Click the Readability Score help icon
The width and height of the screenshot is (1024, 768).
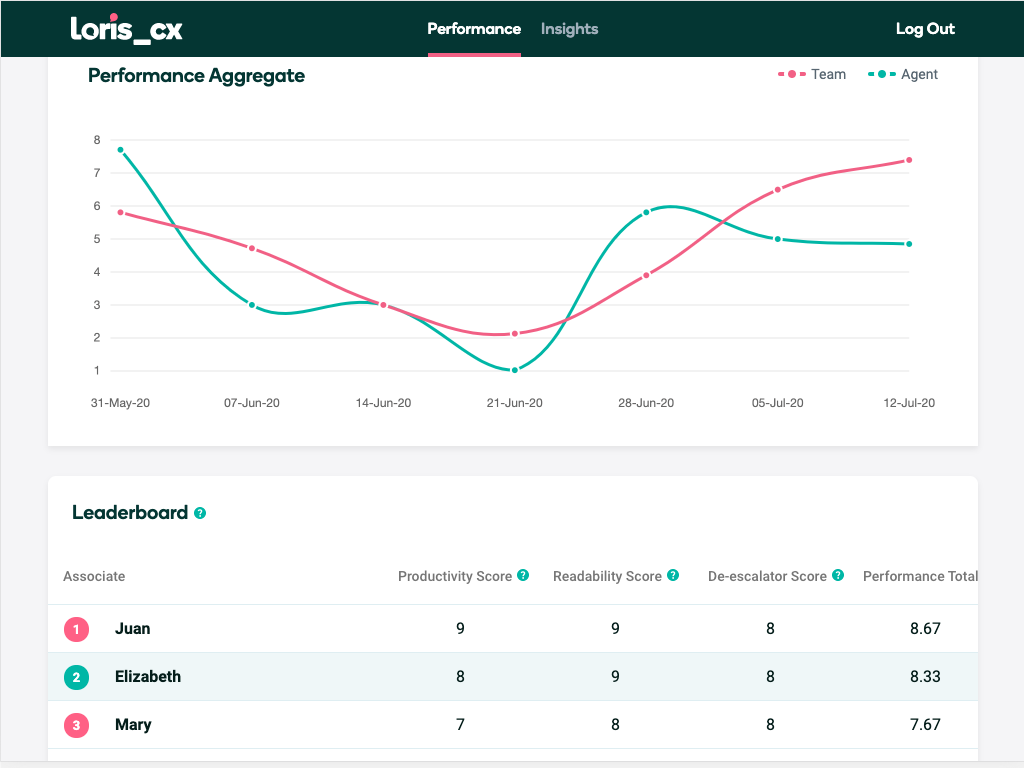673,576
